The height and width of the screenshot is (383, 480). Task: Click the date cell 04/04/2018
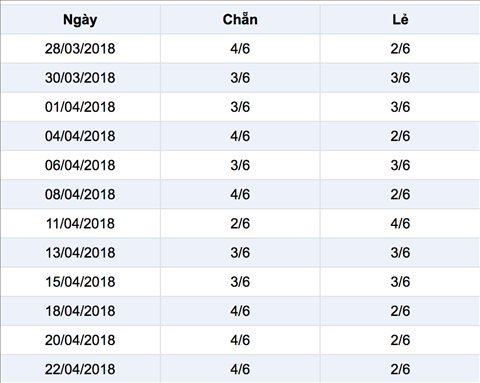(x=80, y=136)
